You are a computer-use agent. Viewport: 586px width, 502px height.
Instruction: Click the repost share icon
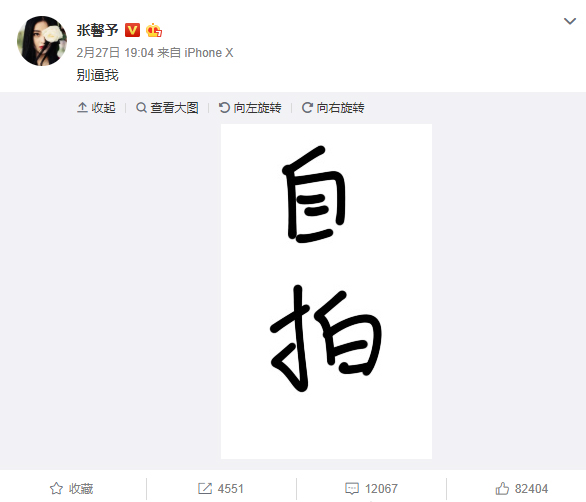[x=205, y=489]
